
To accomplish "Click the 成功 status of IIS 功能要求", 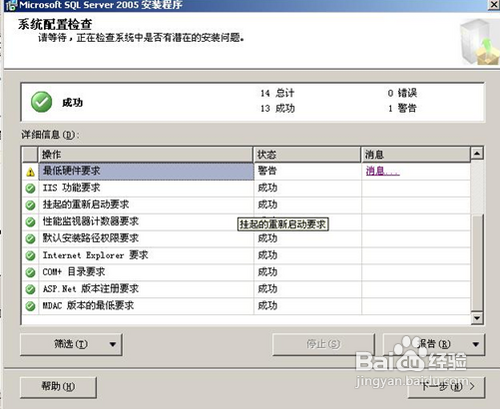I will [267, 188].
